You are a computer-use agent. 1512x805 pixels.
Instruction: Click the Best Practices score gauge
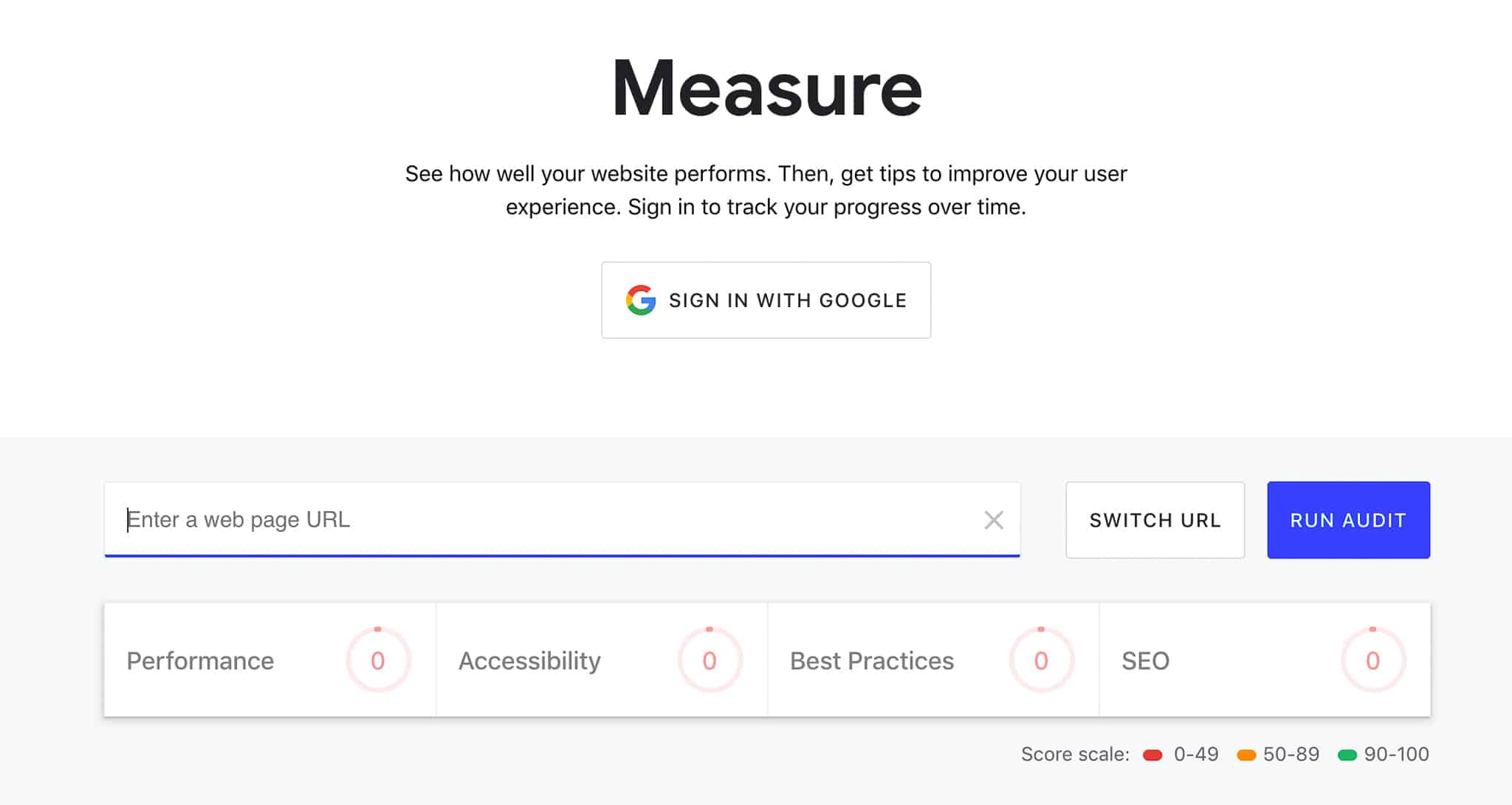[1041, 660]
